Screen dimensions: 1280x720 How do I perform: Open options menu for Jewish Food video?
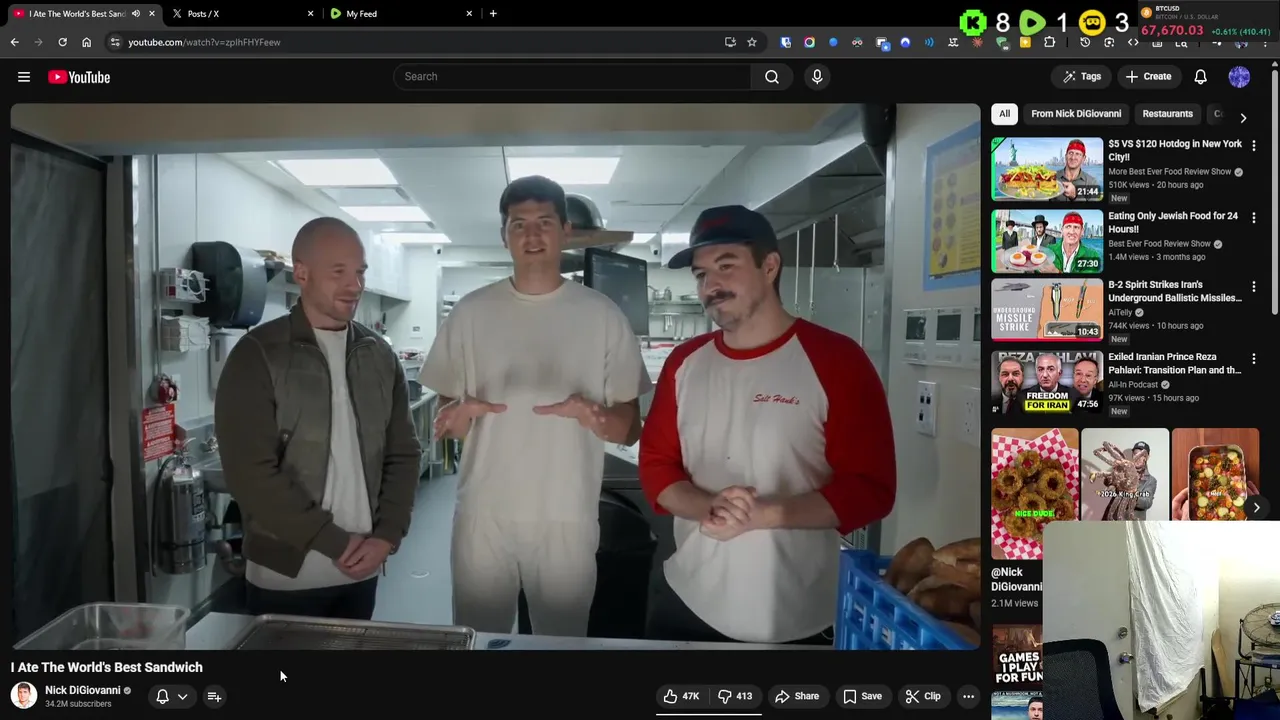[1254, 218]
